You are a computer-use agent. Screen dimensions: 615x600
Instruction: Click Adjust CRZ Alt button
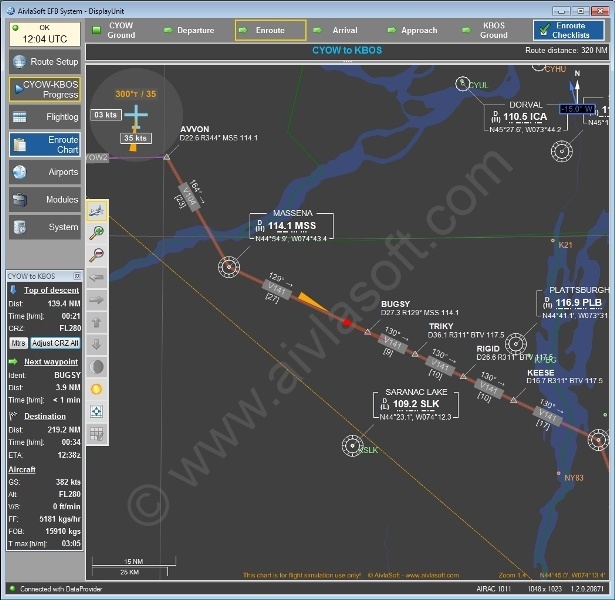point(55,343)
